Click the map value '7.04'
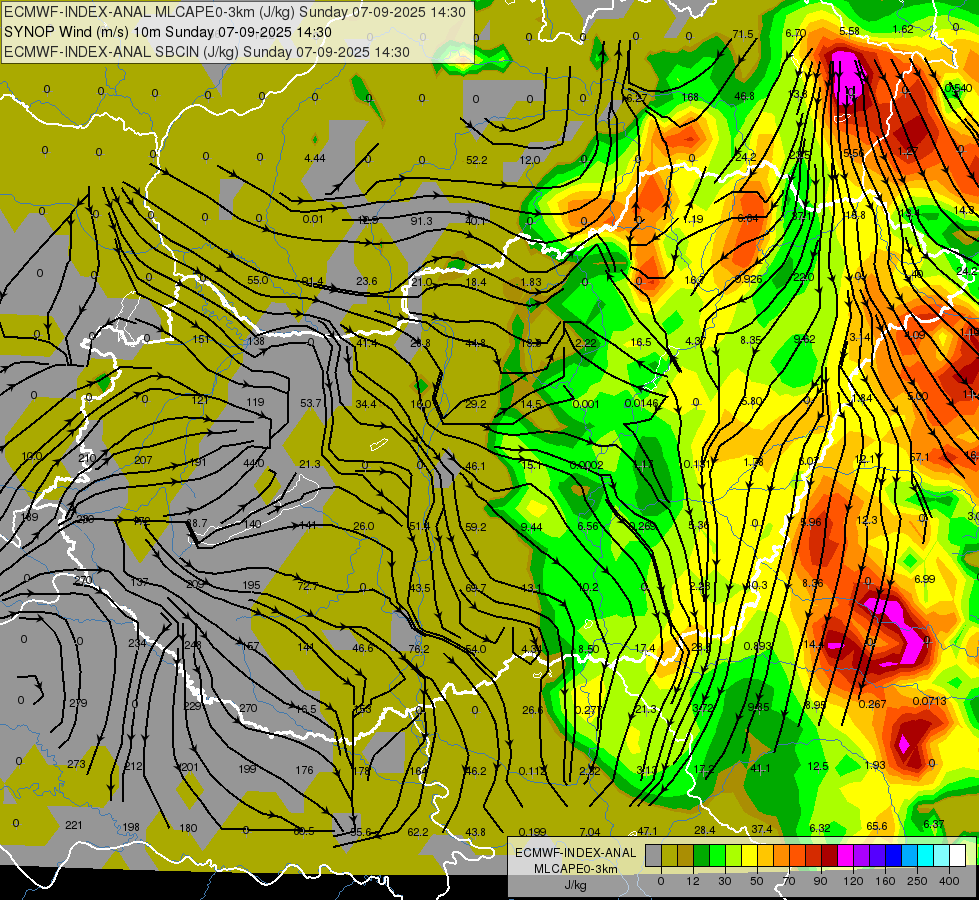 pos(590,832)
